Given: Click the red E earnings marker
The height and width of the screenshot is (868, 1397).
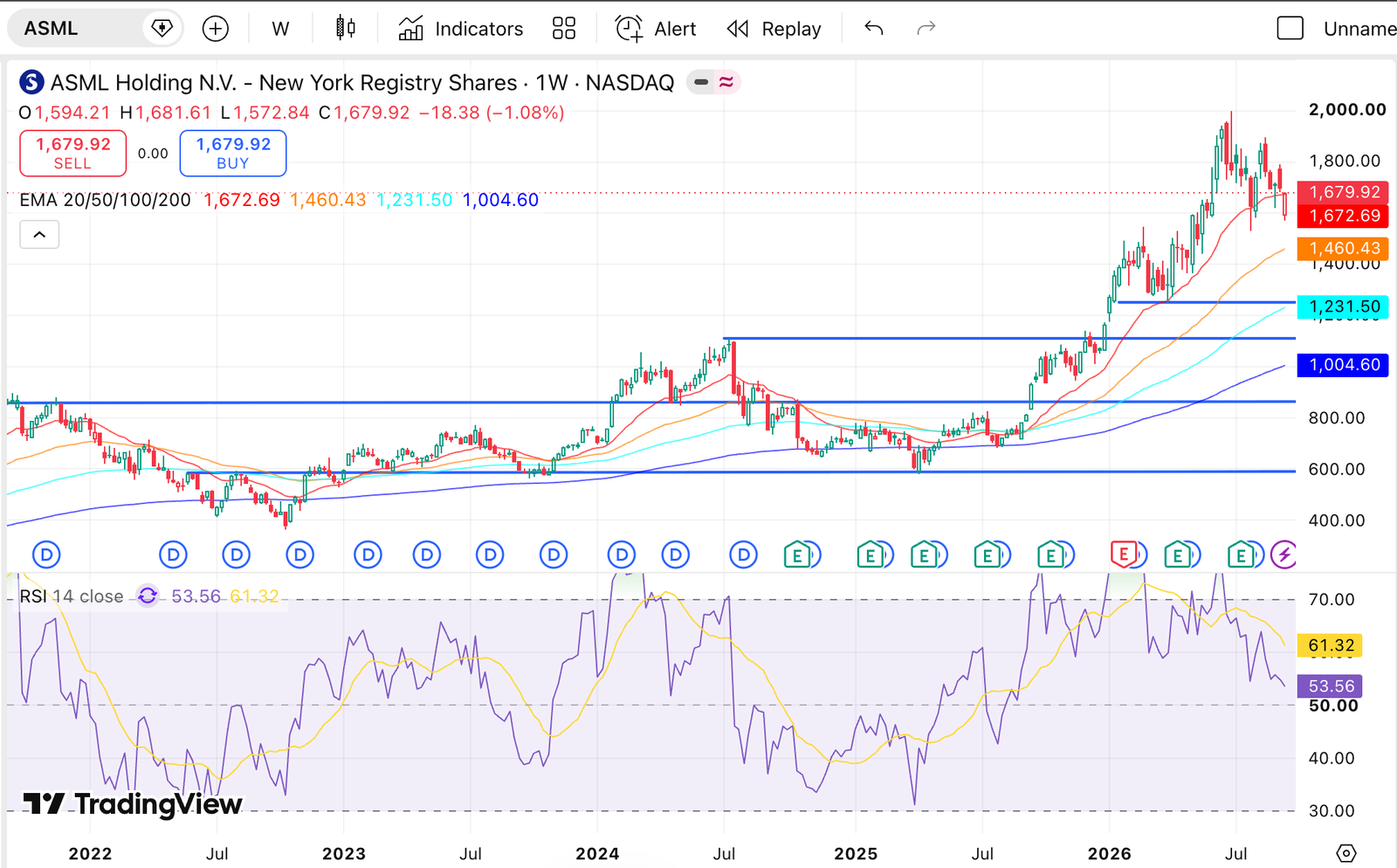Looking at the screenshot, I should tap(1123, 554).
